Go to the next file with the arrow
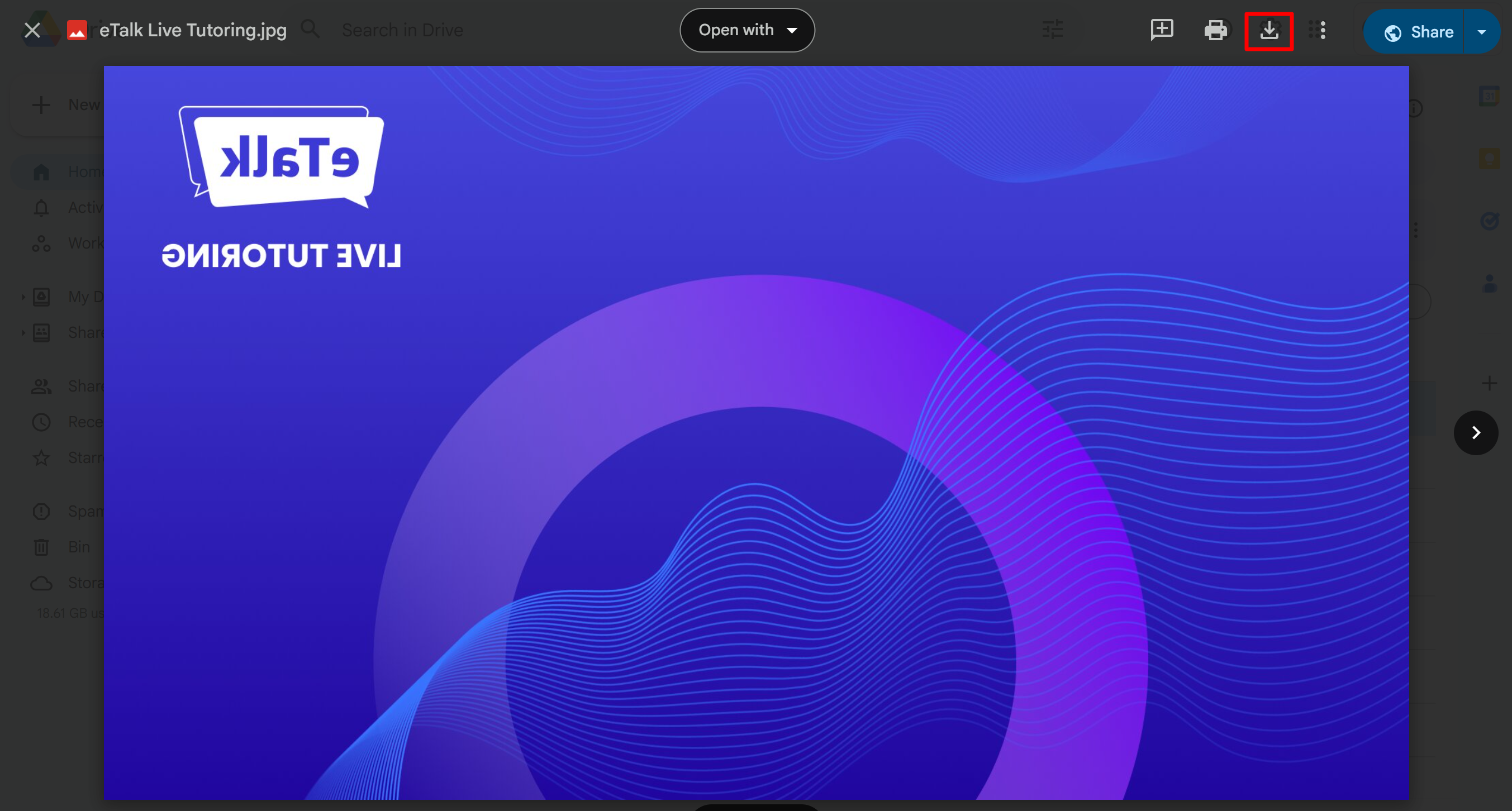This screenshot has height=811, width=1512. point(1475,433)
